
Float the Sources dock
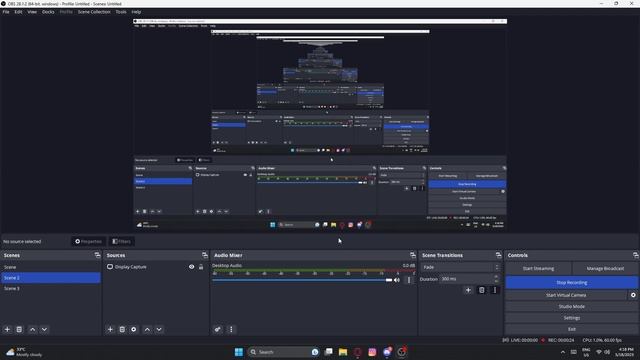(205, 255)
